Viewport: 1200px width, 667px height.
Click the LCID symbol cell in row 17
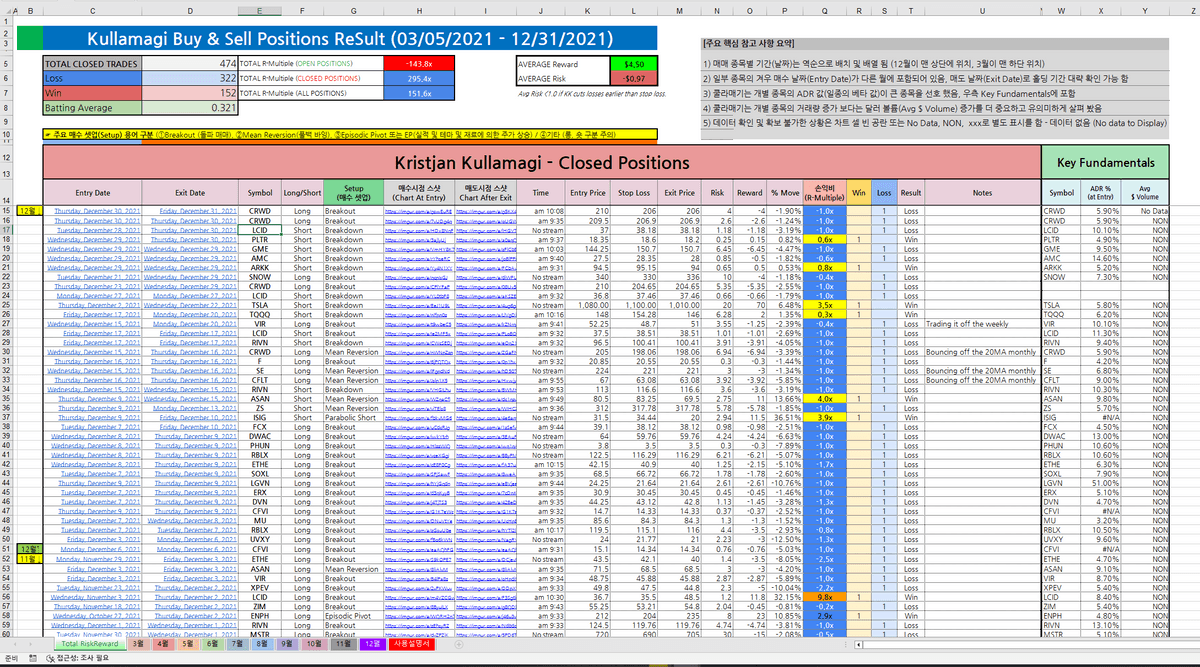[x=259, y=231]
